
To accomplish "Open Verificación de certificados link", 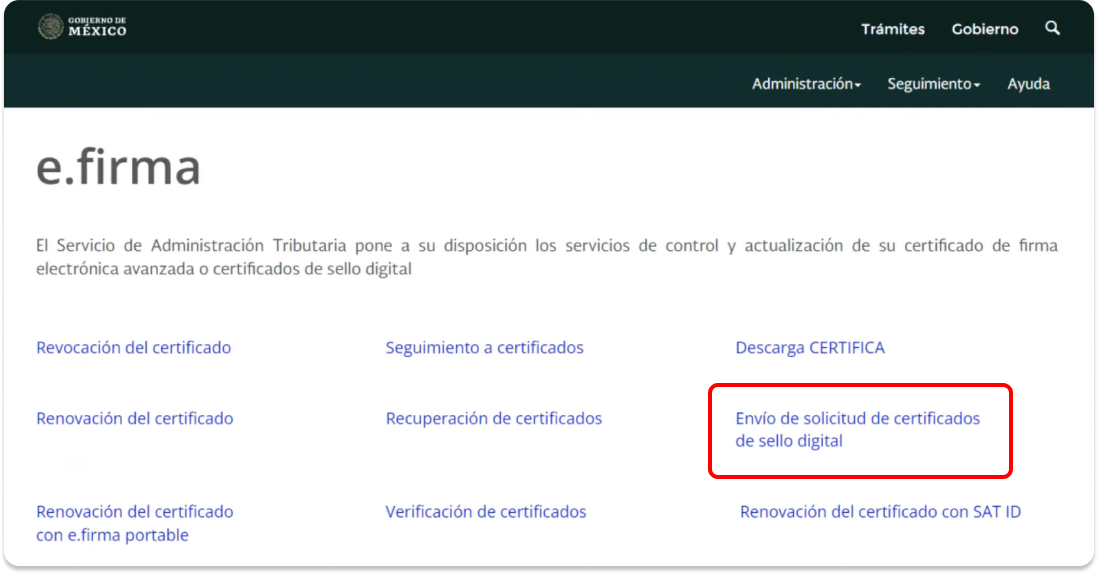I will pos(486,512).
